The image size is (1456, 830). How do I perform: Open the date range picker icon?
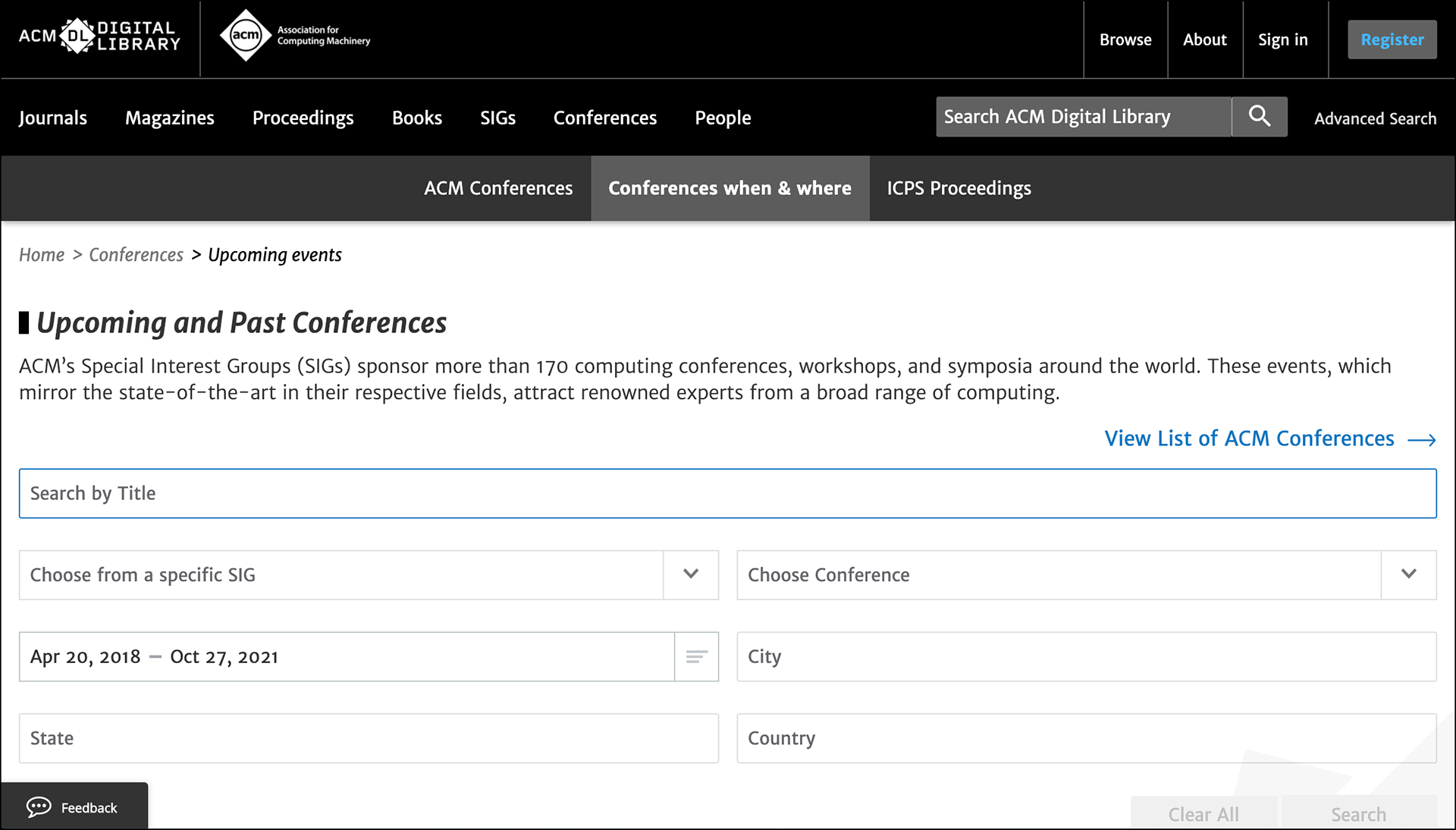coord(696,656)
